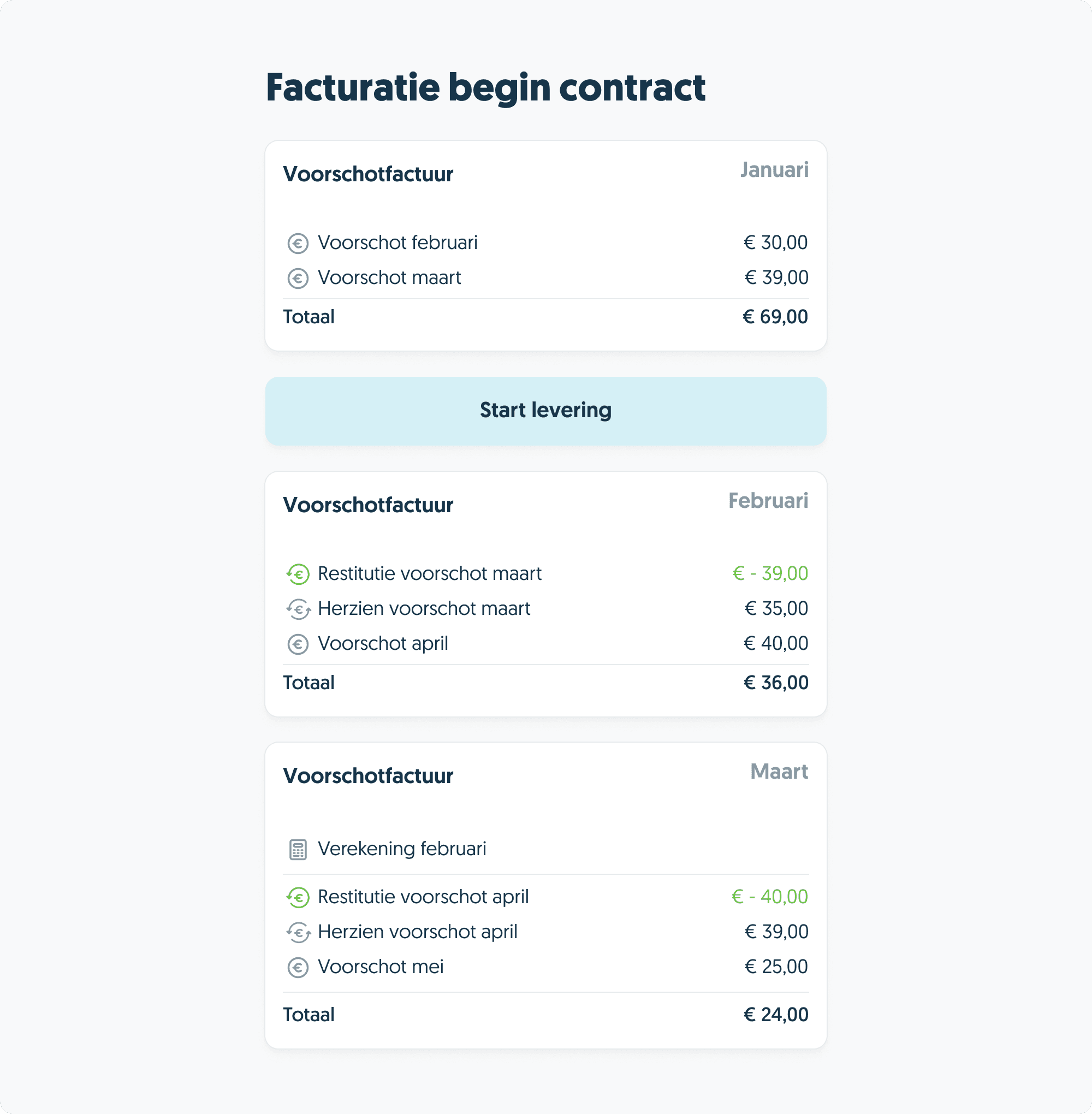Viewport: 1092px width, 1114px height.
Task: Click the green € - 40,00 refund amount
Action: click(769, 897)
